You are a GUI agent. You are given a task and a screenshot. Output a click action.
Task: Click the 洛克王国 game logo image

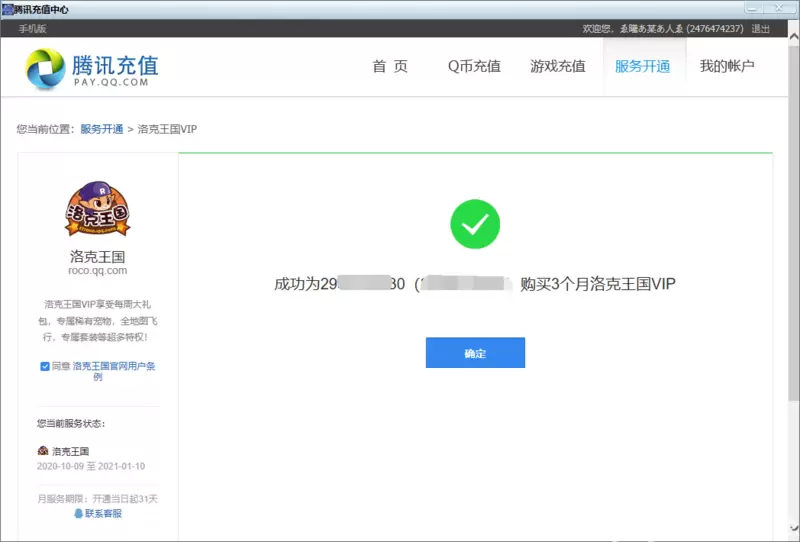pyautogui.click(x=97, y=208)
